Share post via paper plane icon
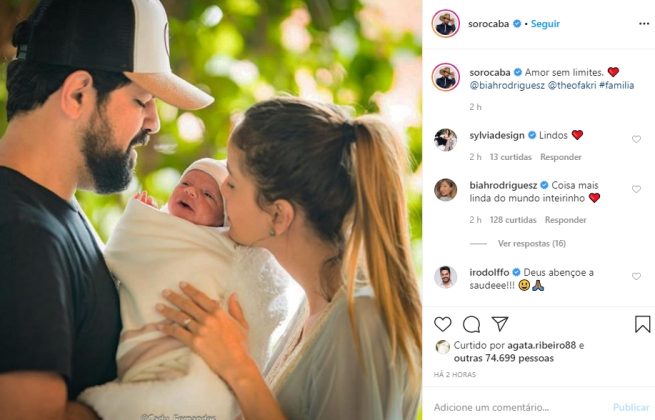 pos(500,323)
